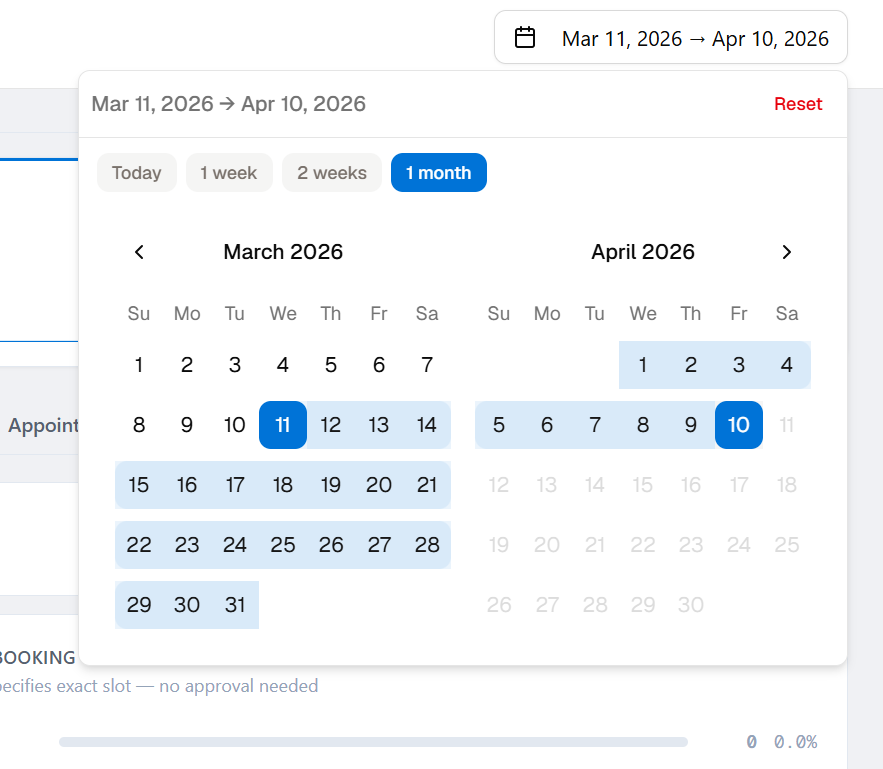
Task: Click the March 2026 month header
Action: pyautogui.click(x=283, y=252)
